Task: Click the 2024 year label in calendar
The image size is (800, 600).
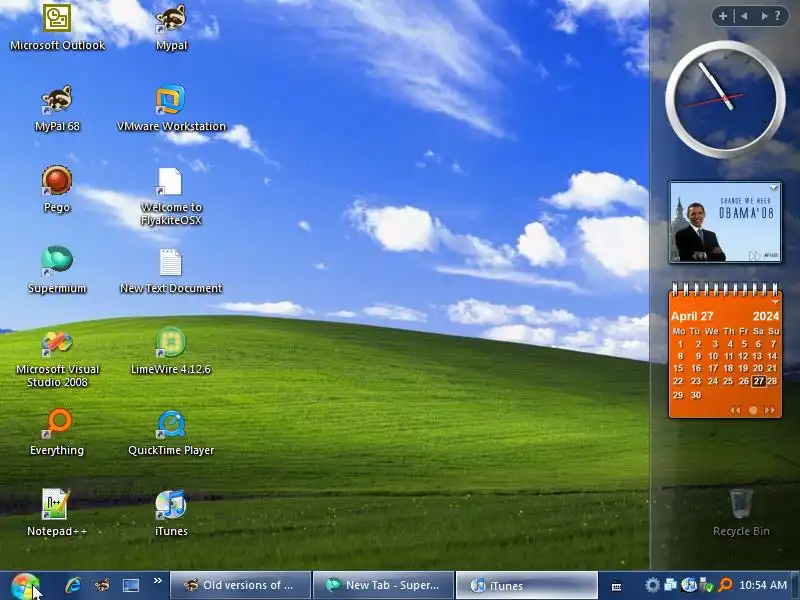Action: tap(766, 316)
